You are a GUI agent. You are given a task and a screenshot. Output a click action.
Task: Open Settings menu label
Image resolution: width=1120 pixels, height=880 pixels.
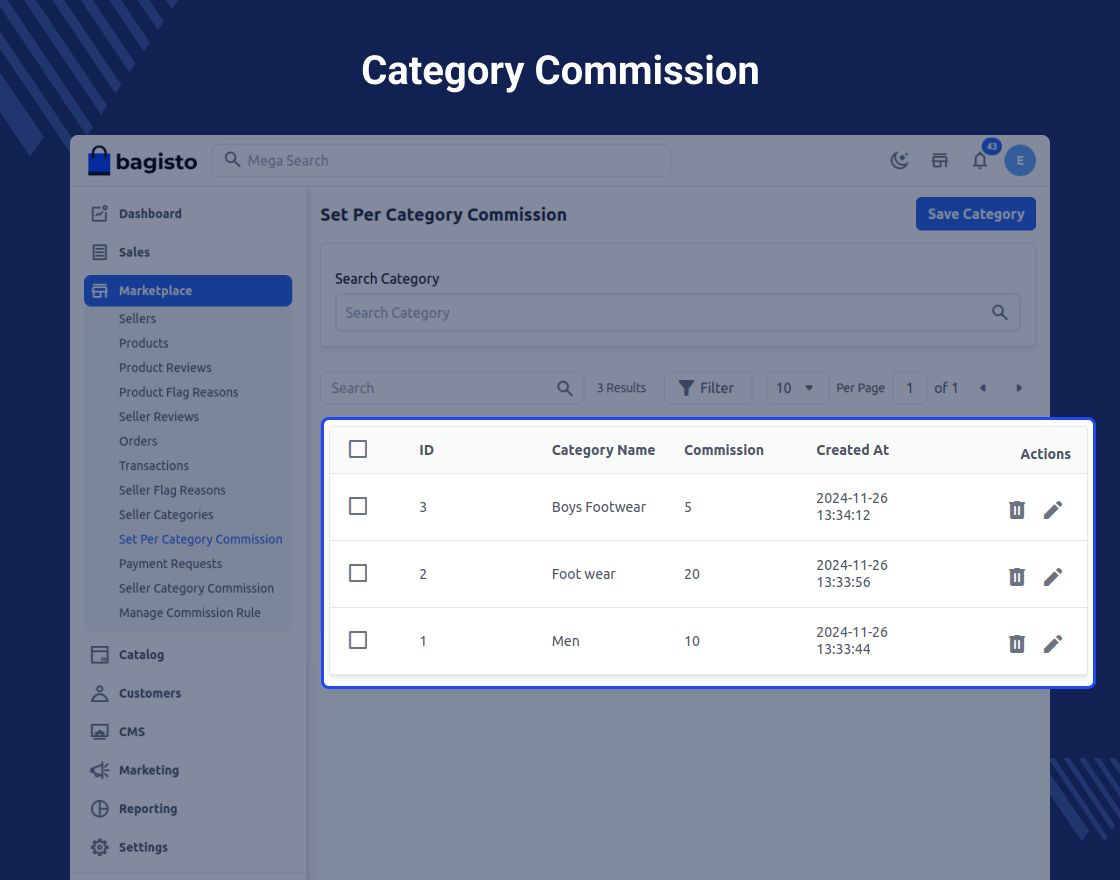click(x=143, y=847)
